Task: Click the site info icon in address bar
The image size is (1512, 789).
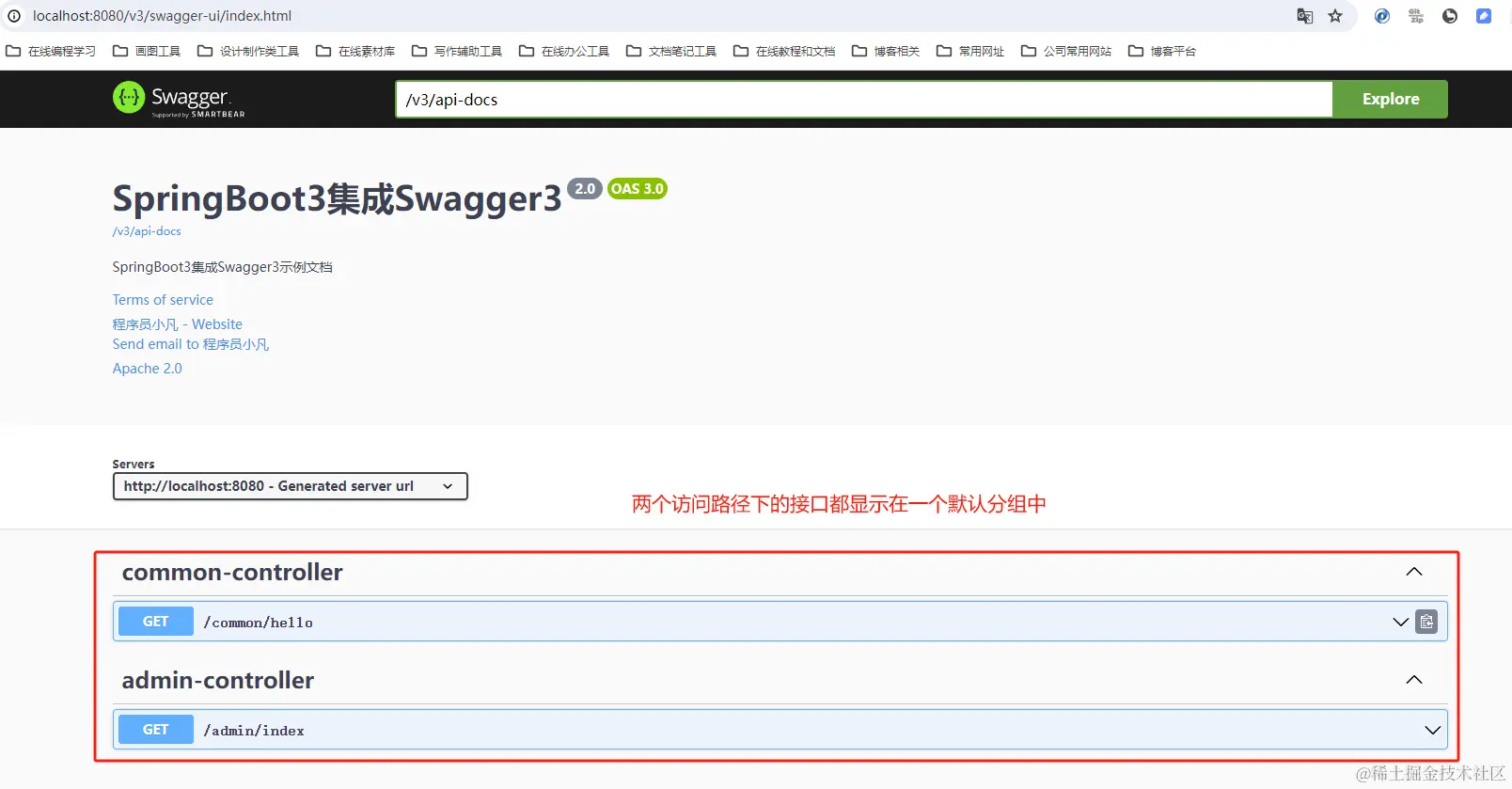Action: point(14,16)
